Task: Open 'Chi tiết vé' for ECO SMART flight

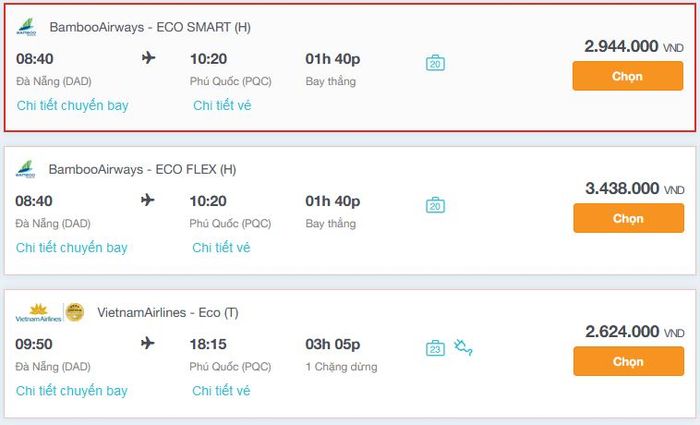Action: (222, 105)
